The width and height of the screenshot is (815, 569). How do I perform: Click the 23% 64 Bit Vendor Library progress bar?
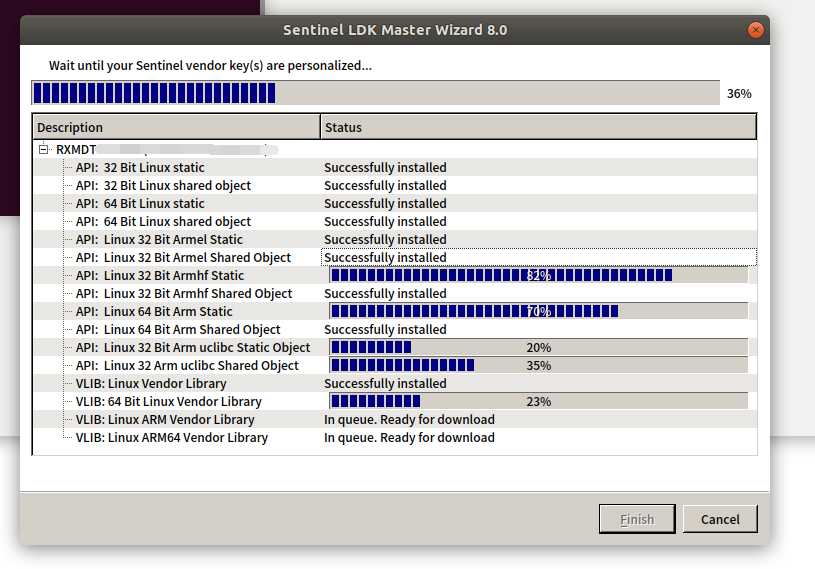click(x=538, y=401)
